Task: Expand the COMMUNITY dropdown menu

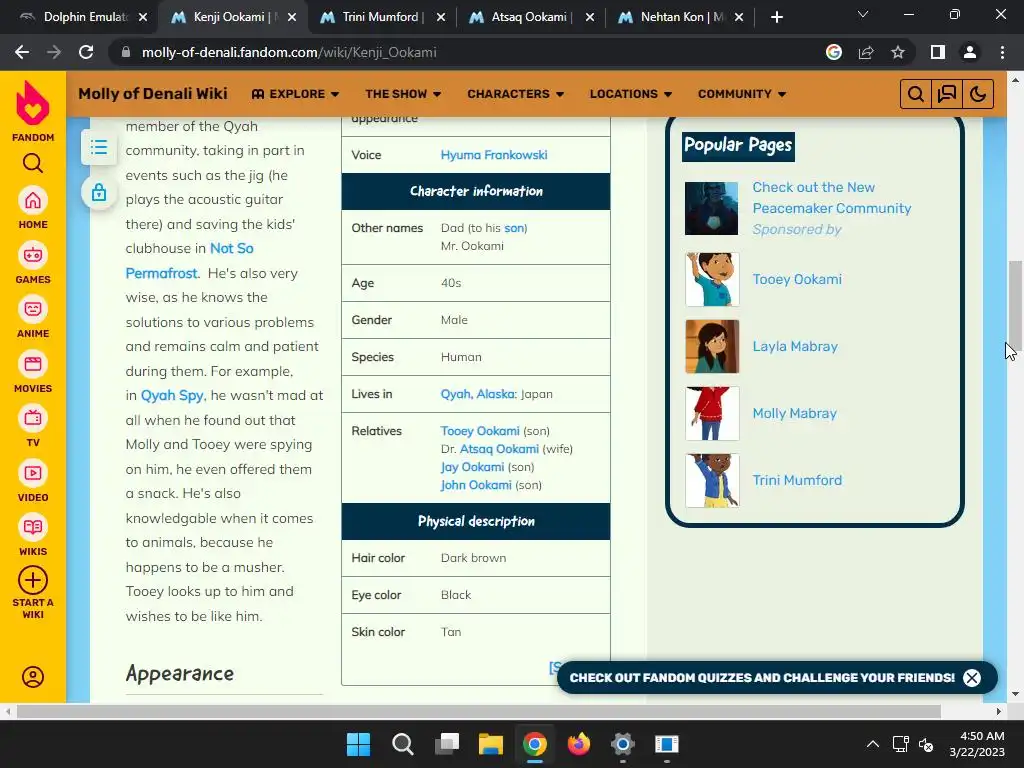Action: click(742, 94)
